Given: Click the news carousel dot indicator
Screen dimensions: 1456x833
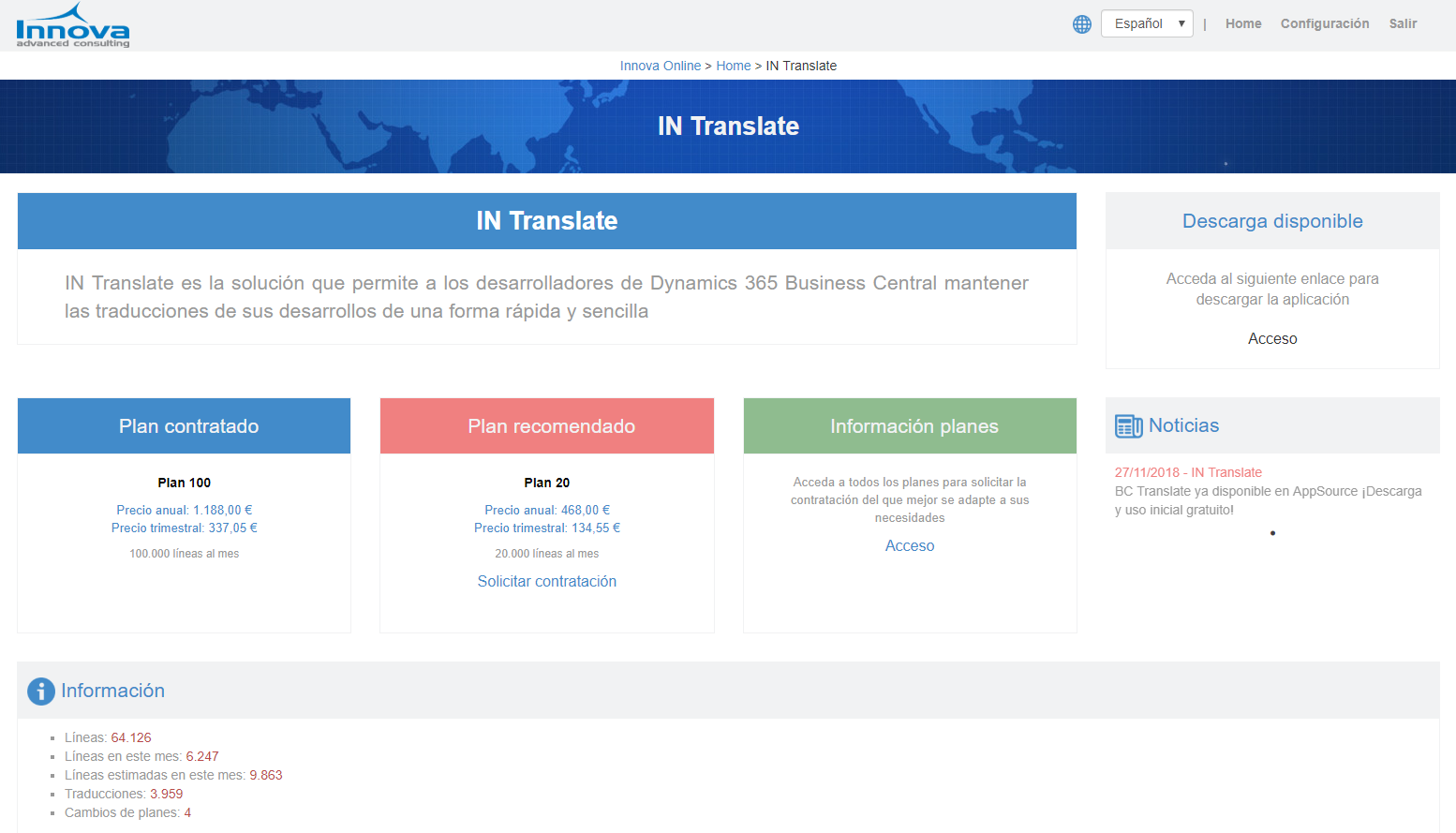Looking at the screenshot, I should click(1272, 533).
